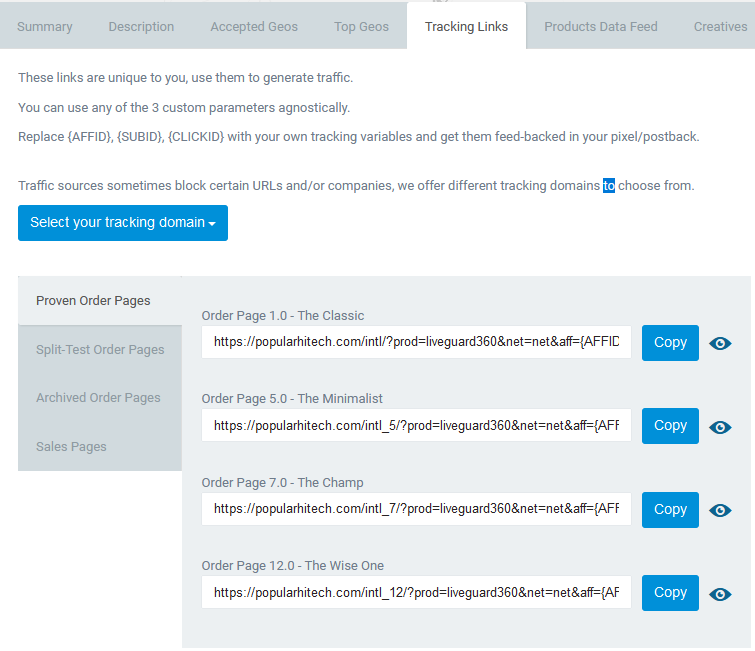Viewport: 755px width, 651px height.
Task: Copy The Champ tracking link
Action: point(670,509)
